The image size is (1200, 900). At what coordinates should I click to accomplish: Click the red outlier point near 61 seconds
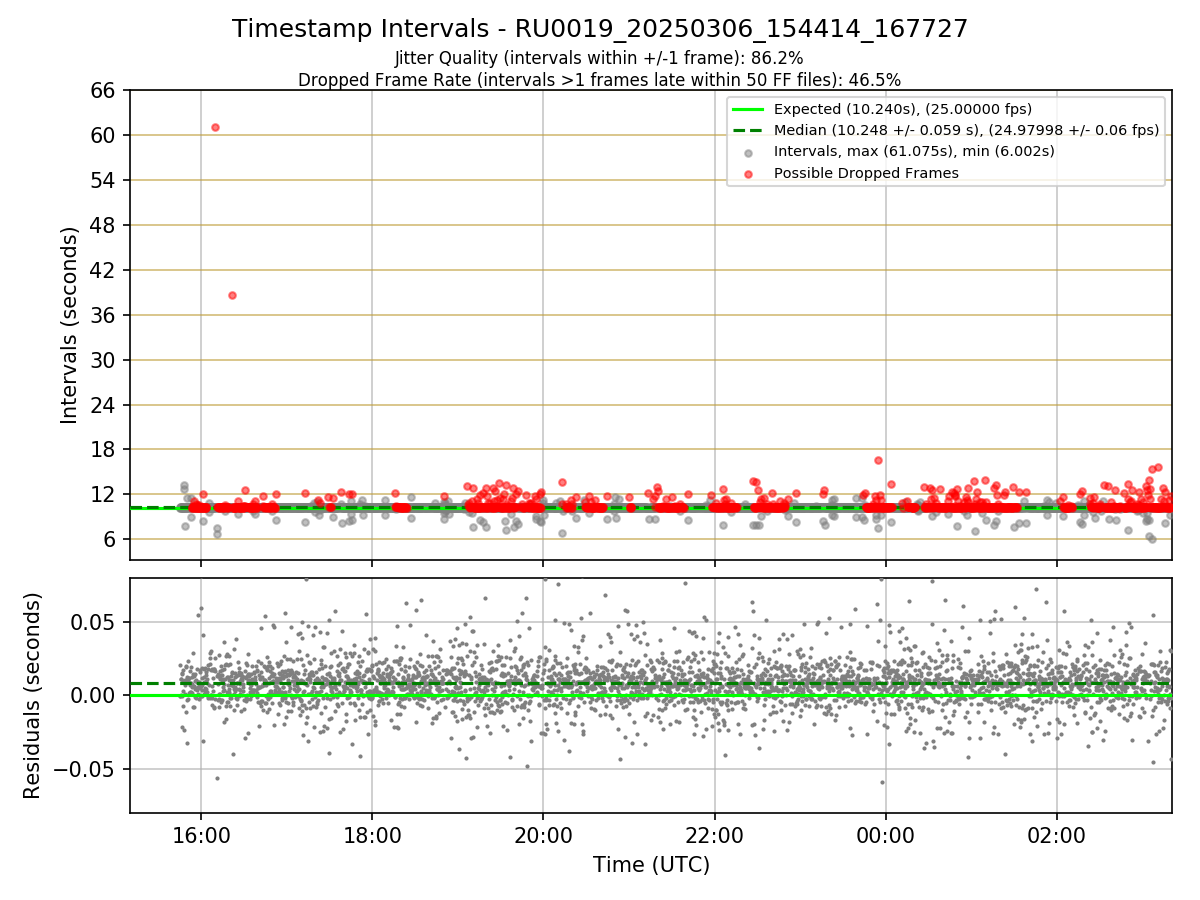coord(215,127)
